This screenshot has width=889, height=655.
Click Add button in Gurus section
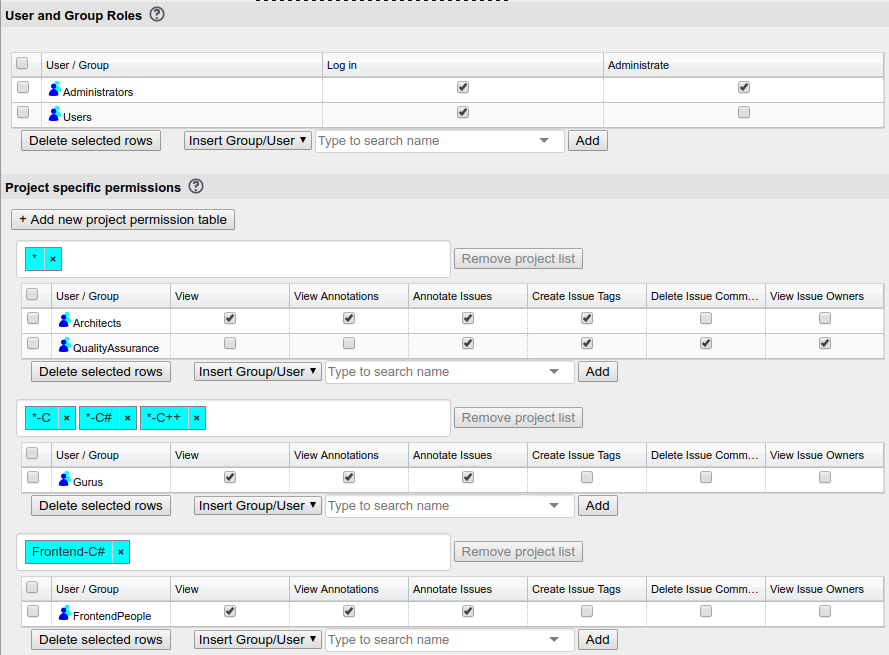(598, 505)
